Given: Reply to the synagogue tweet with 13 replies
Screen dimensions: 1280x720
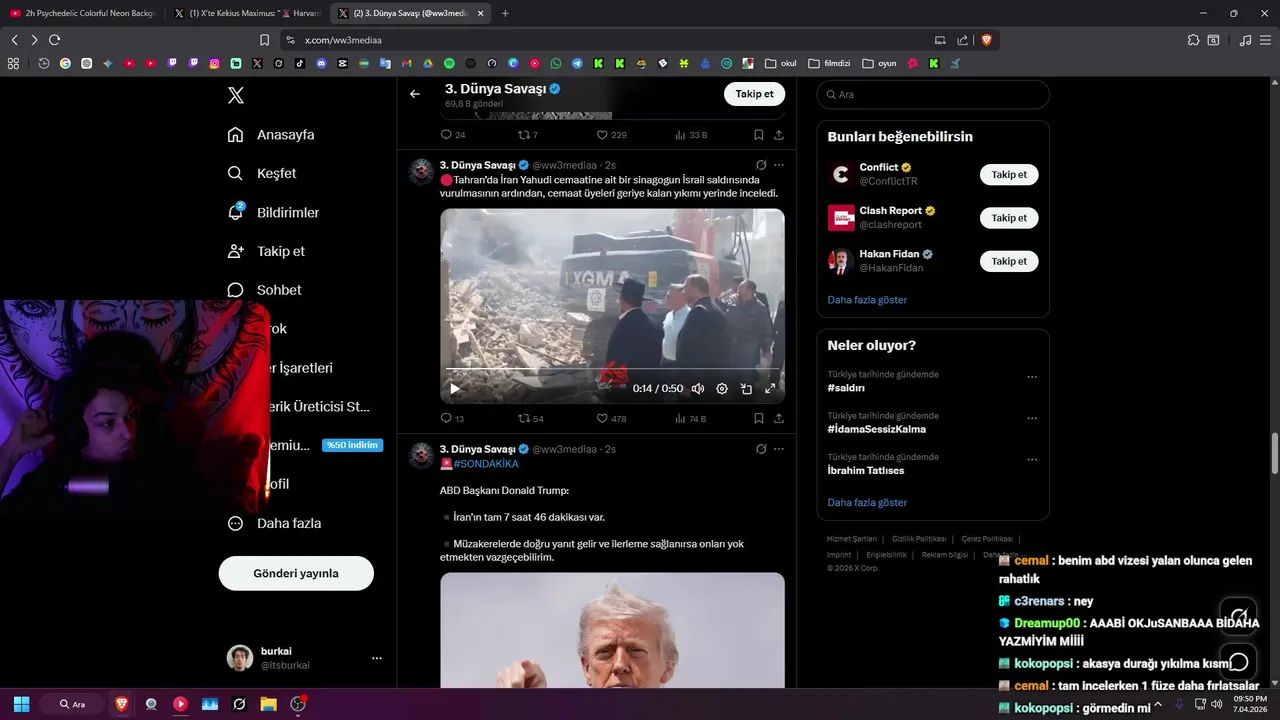Looking at the screenshot, I should [452, 418].
